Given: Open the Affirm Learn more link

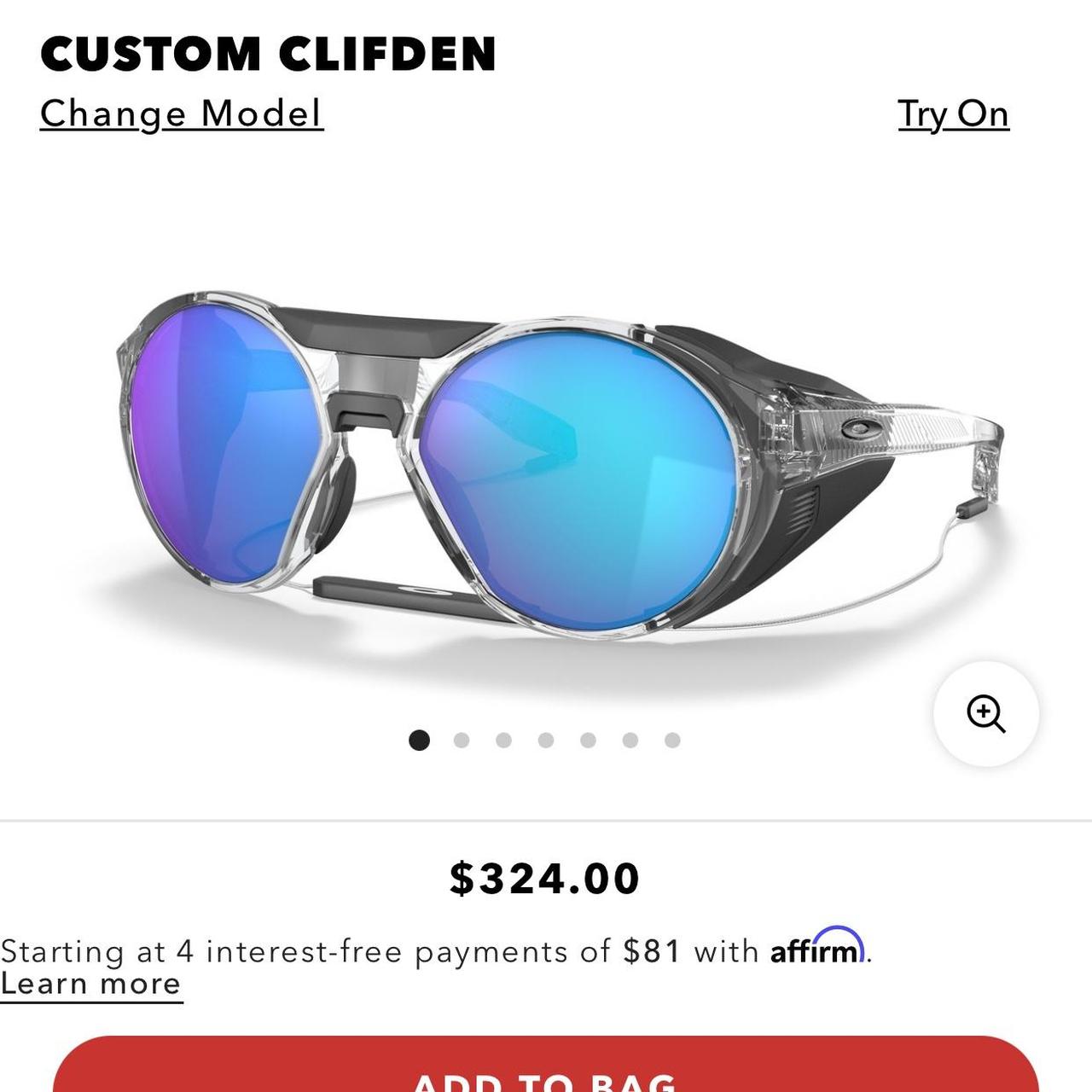Looking at the screenshot, I should pos(91,985).
